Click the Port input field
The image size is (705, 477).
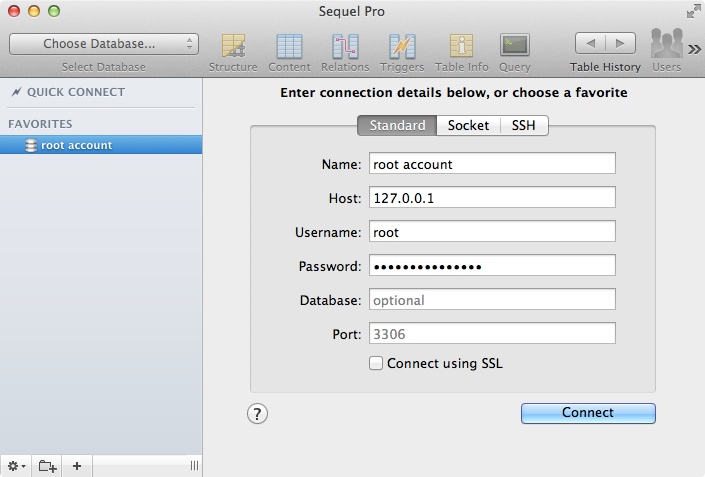click(x=492, y=334)
